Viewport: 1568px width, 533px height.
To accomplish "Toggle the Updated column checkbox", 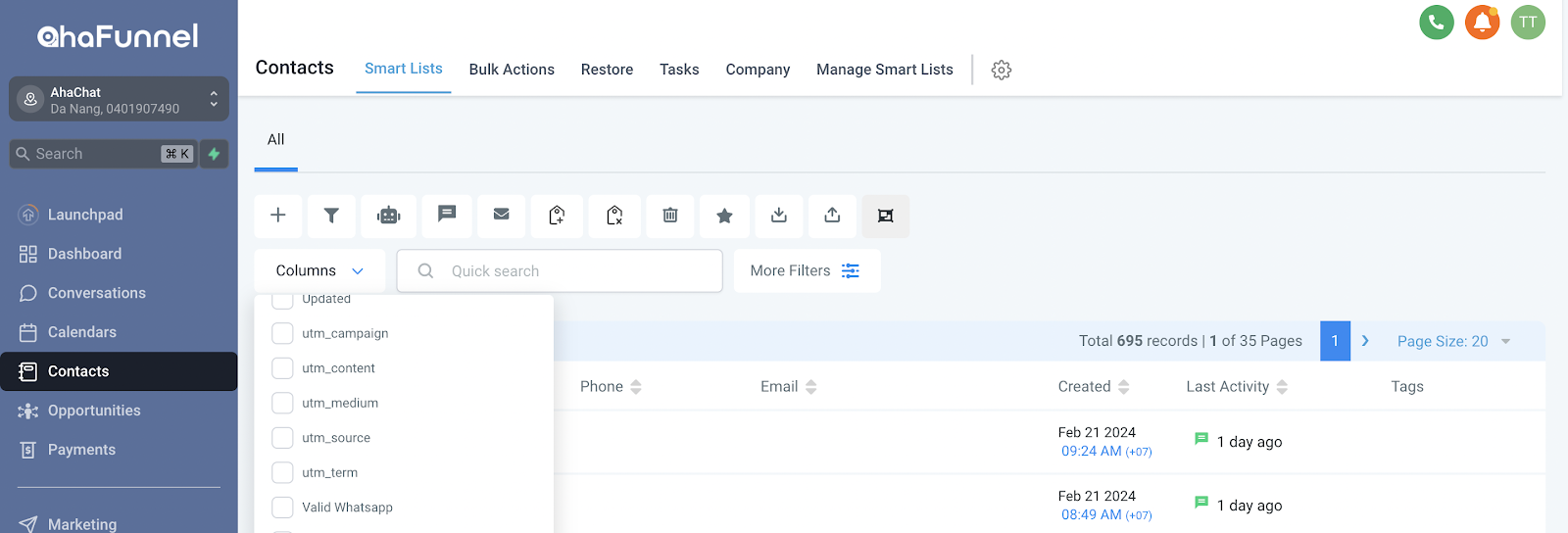I will click(x=282, y=300).
